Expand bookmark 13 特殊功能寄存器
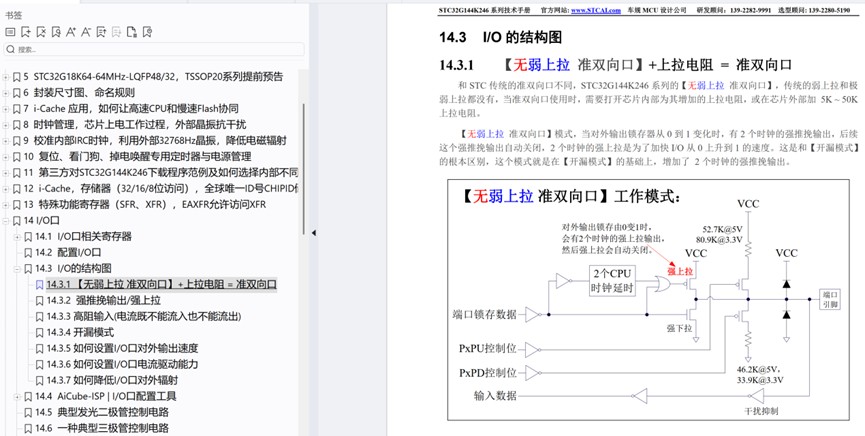 click(x=6, y=205)
